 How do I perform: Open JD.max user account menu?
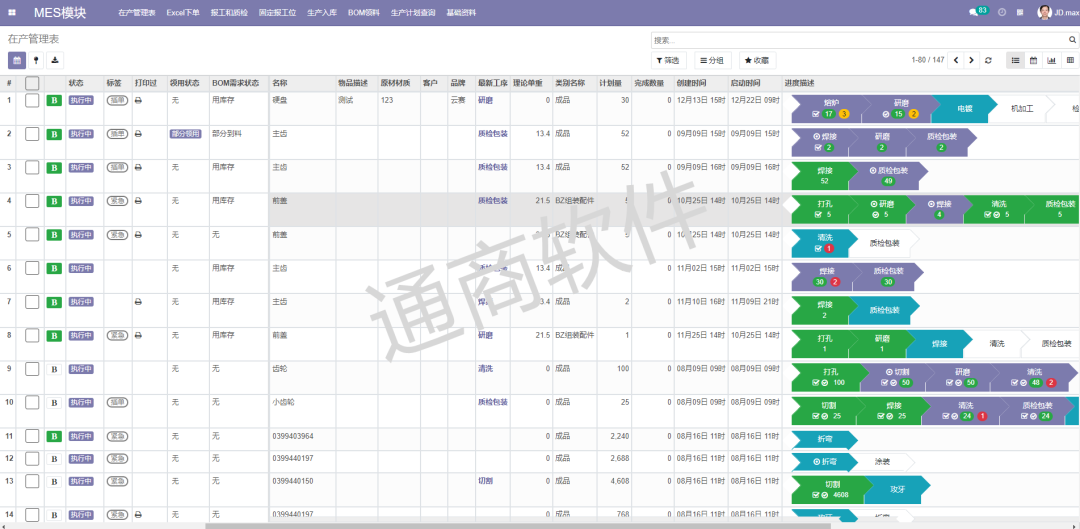coord(1057,13)
